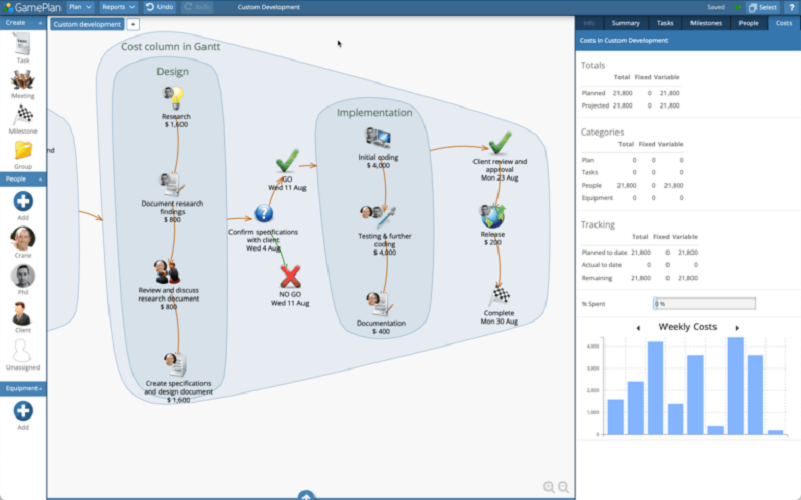This screenshot has height=500, width=801.
Task: Select the Task icon in Create panel
Action: point(22,44)
